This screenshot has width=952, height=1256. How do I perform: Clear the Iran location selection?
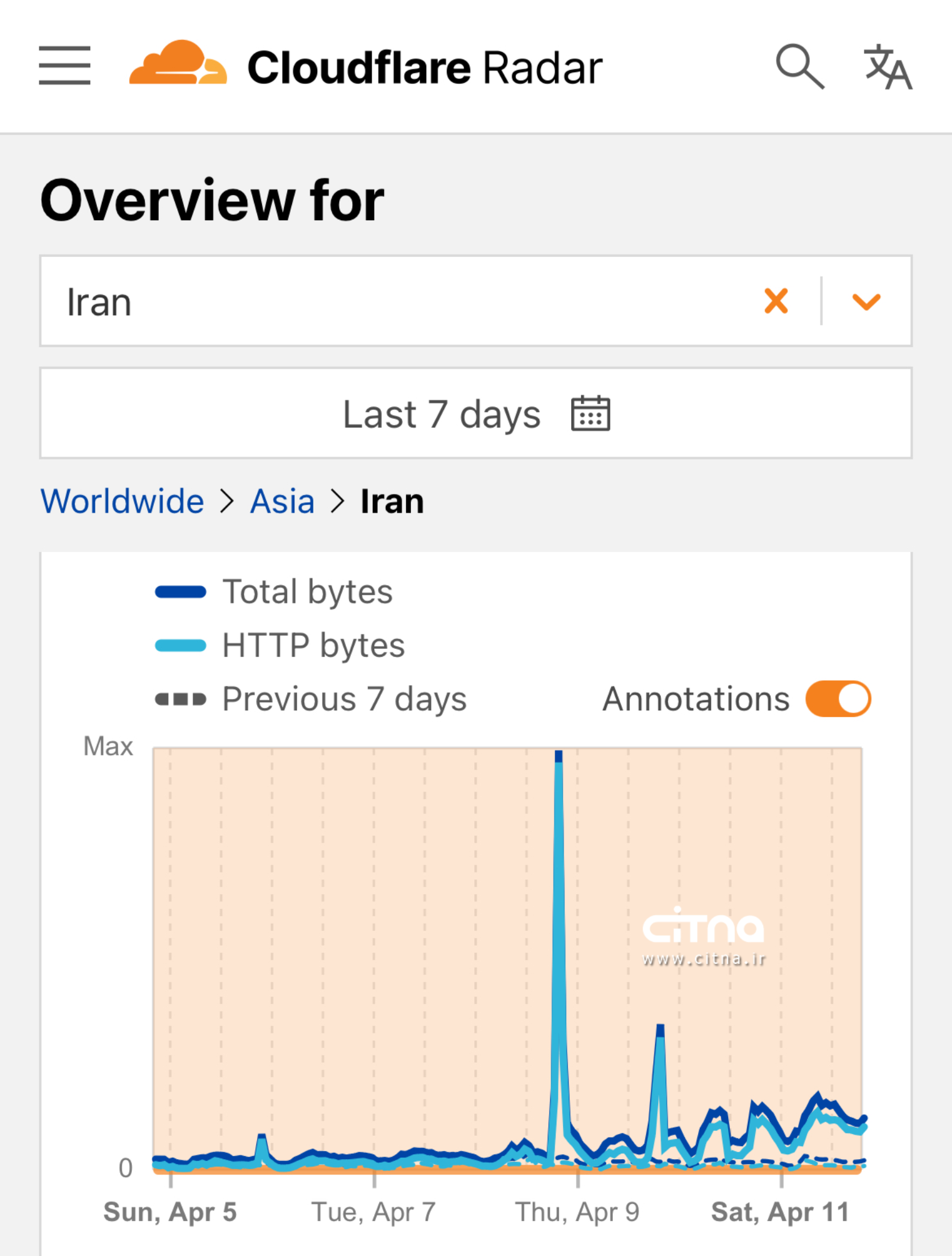click(776, 300)
